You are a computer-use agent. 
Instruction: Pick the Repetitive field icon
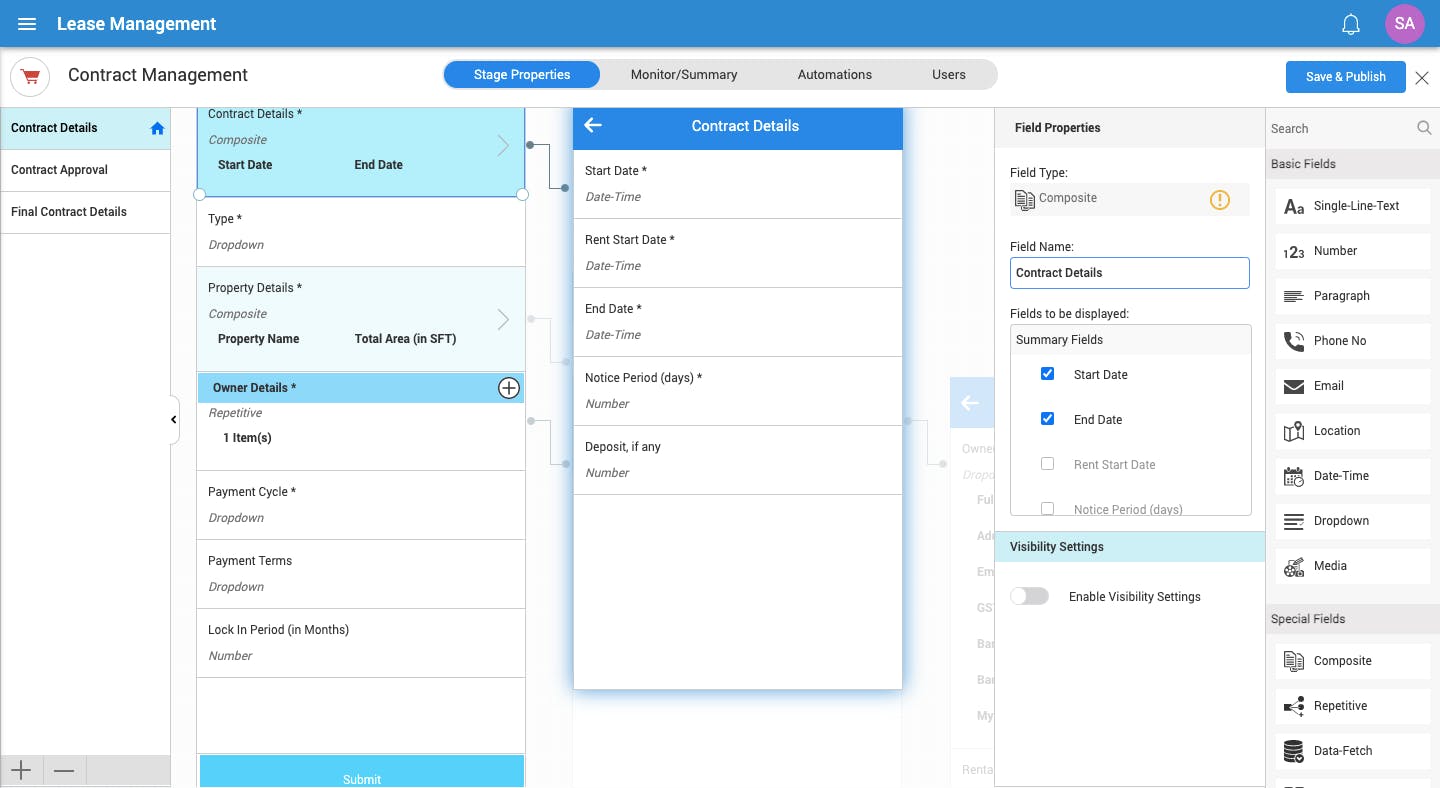coord(1294,707)
